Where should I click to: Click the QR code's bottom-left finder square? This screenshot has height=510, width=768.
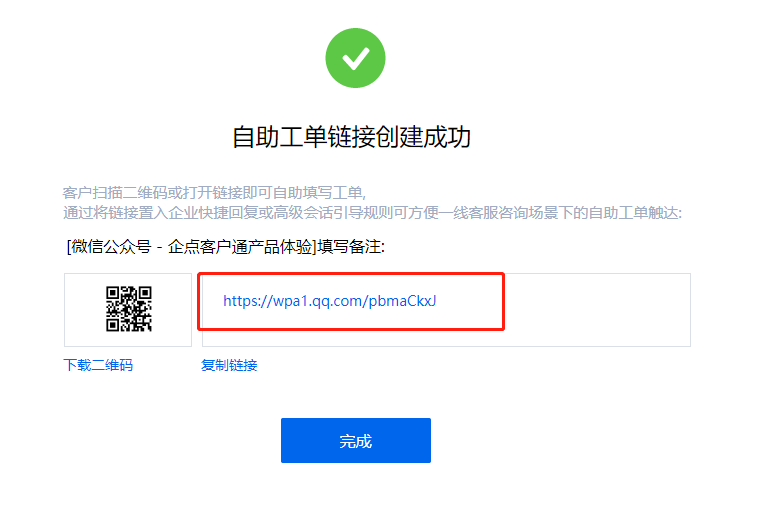click(112, 325)
